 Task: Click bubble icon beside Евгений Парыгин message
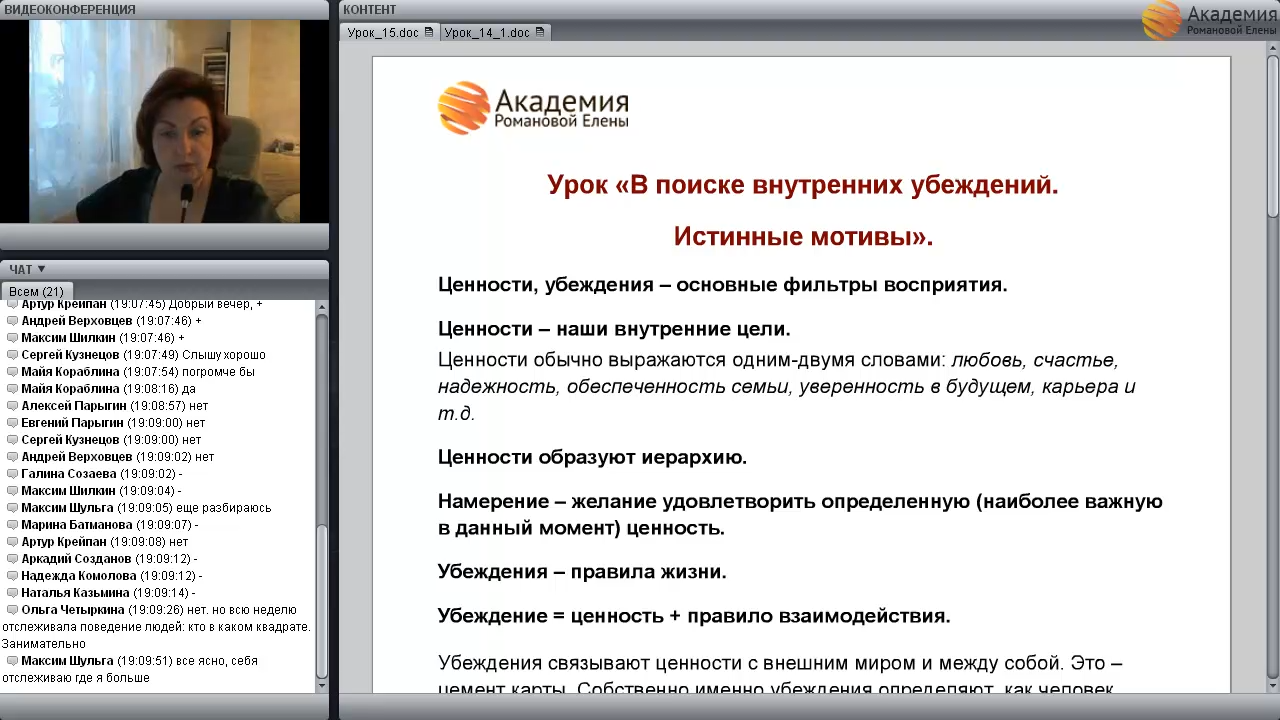click(x=13, y=423)
